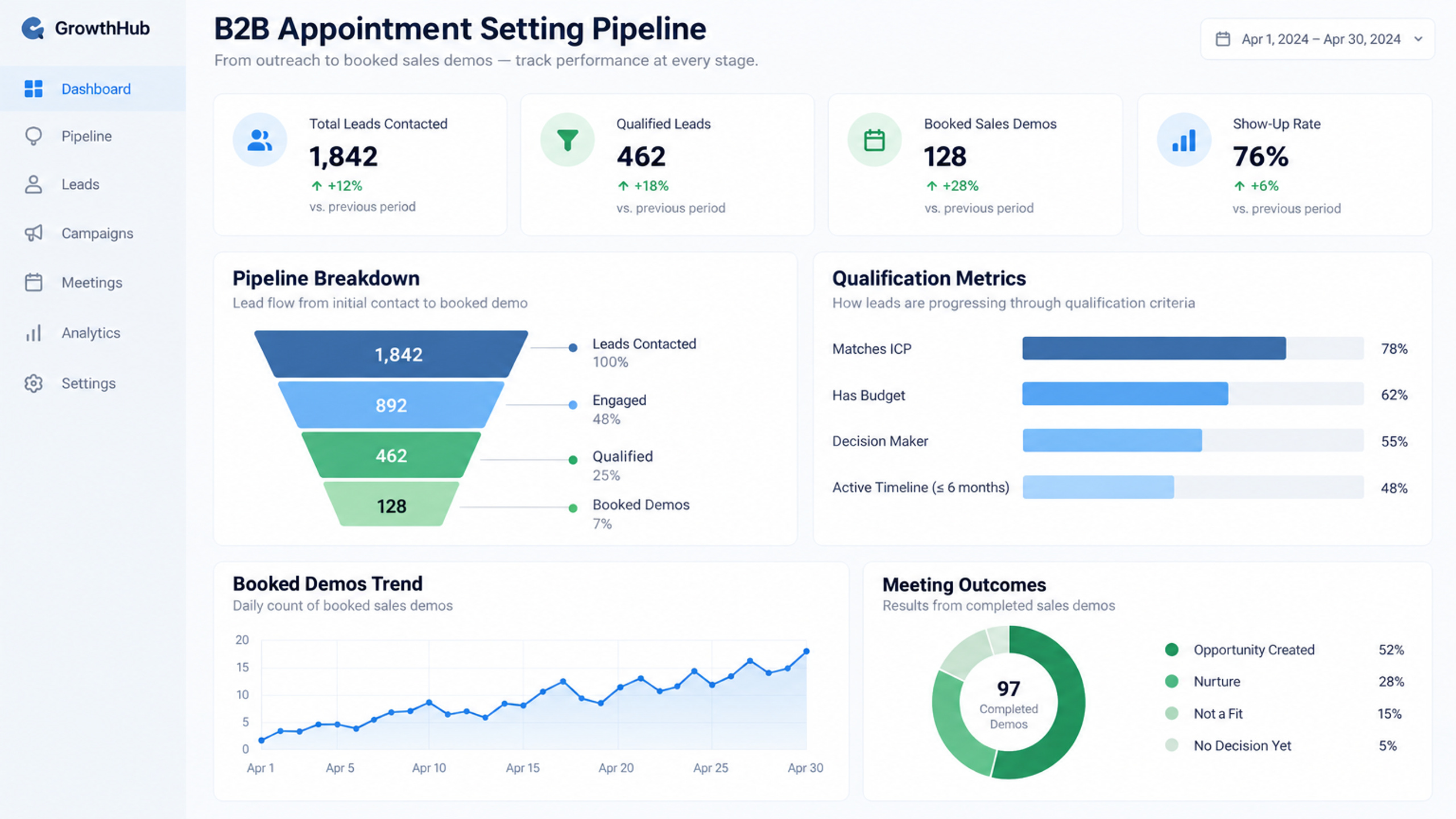Click the Meetings calendar icon in sidebar

[x=34, y=283]
